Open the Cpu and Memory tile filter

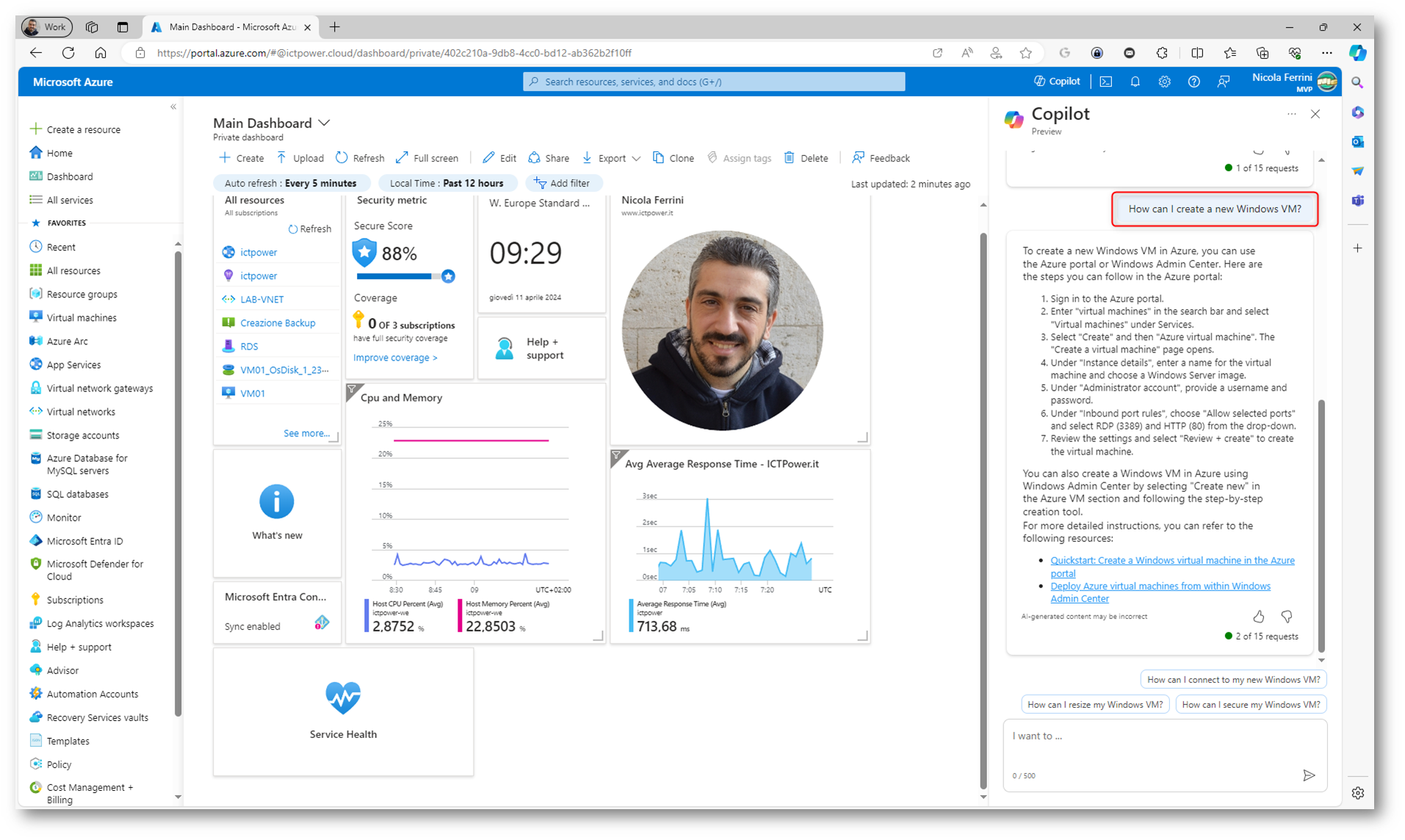click(353, 390)
